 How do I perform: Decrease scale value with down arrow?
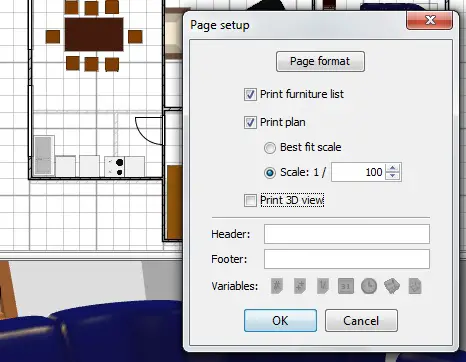[393, 176]
